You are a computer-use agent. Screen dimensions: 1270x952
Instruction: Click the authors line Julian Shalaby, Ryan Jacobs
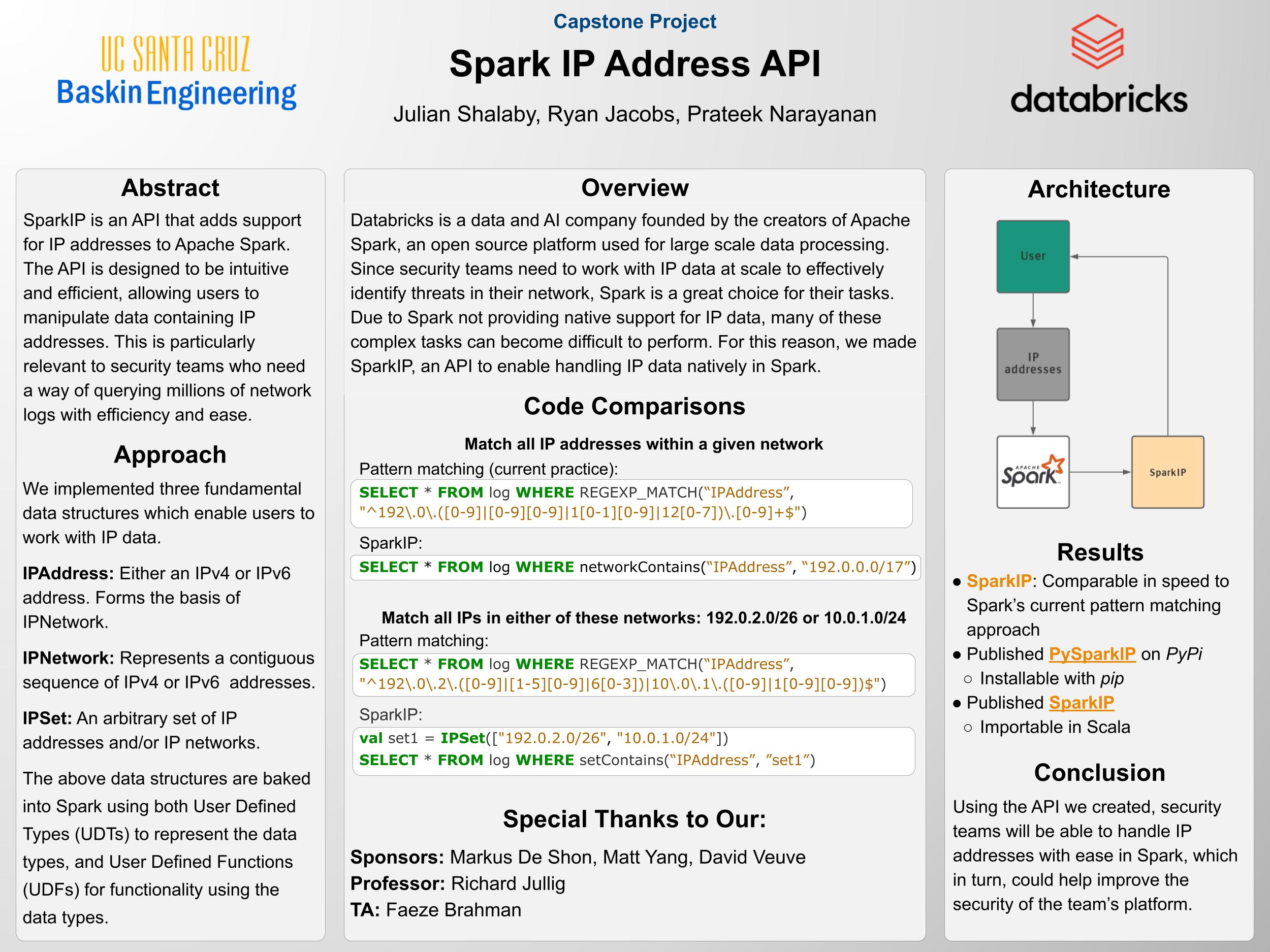click(x=635, y=114)
